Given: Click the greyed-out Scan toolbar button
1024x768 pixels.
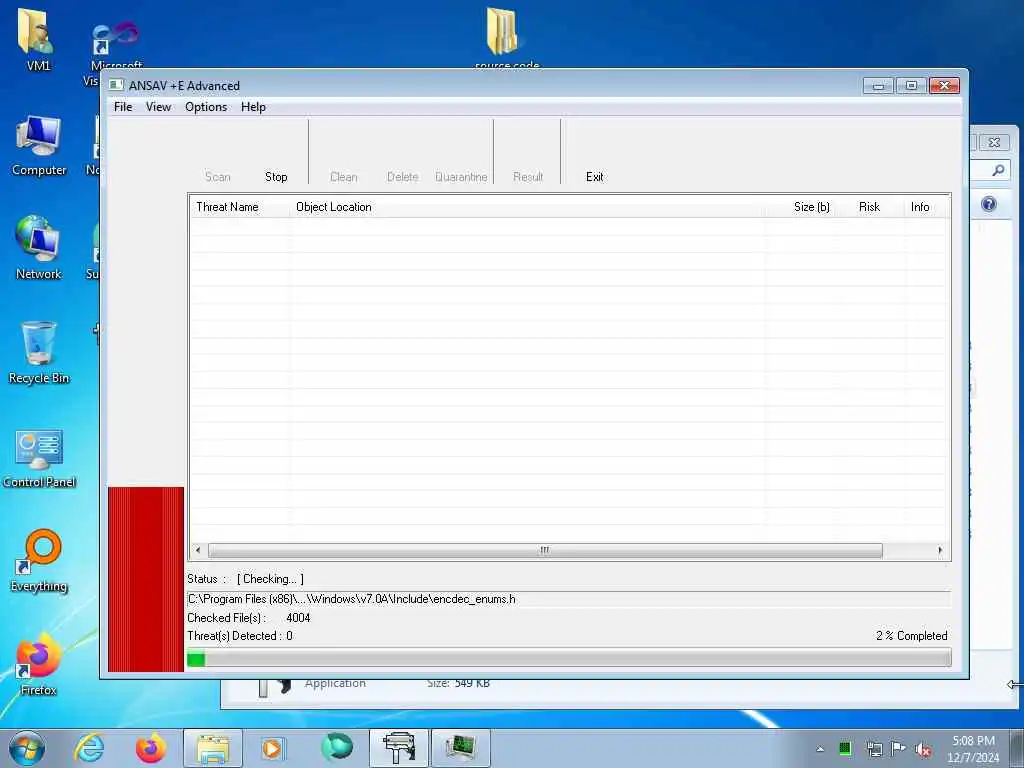Looking at the screenshot, I should [217, 177].
